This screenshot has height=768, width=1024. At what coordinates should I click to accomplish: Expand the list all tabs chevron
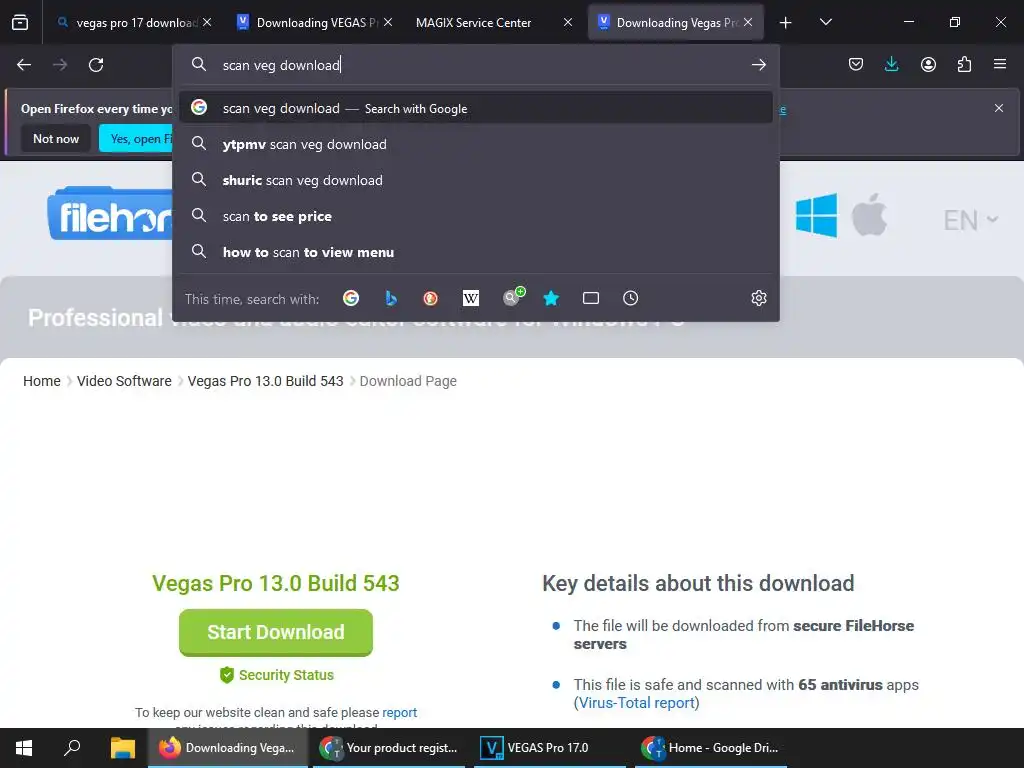[x=825, y=22]
